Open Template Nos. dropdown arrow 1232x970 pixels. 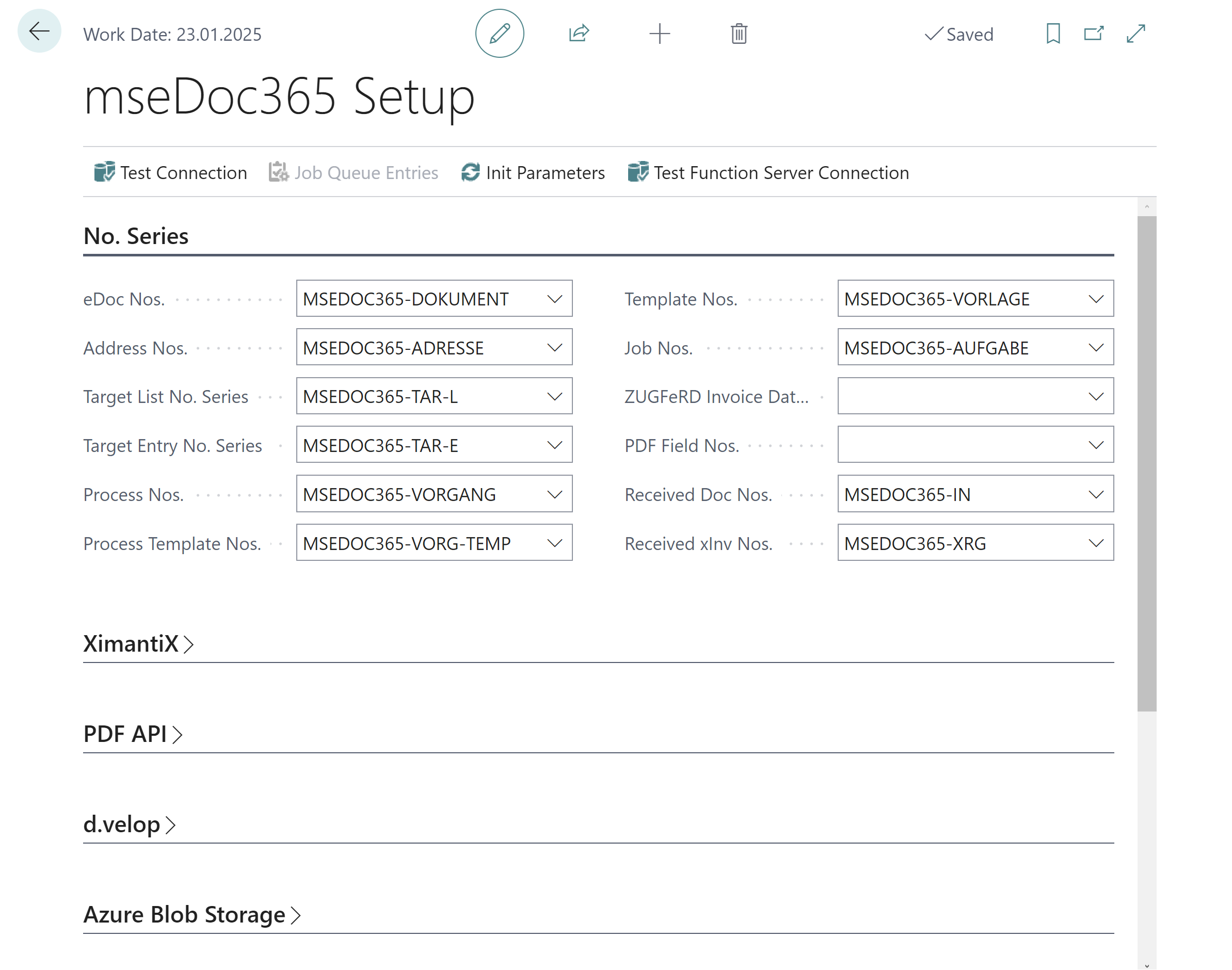pos(1096,299)
